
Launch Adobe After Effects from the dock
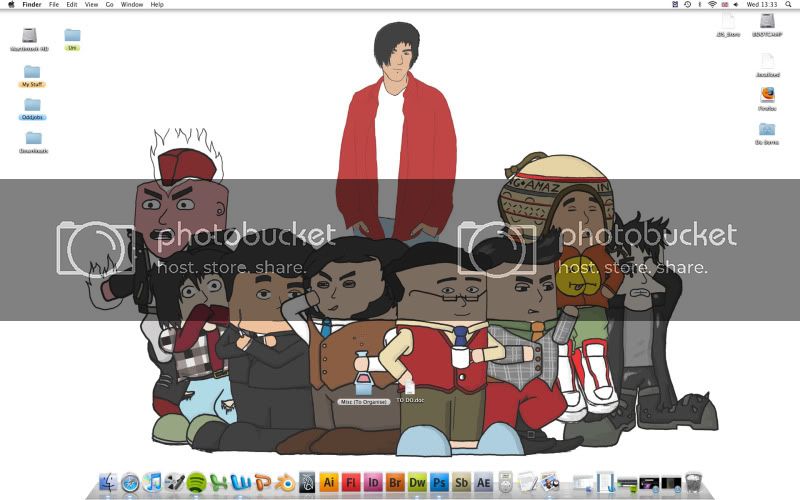point(483,481)
